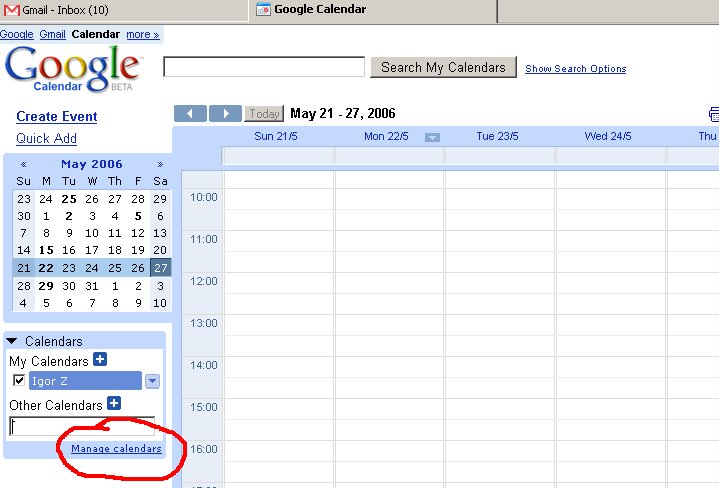Go to previous week arrow button
This screenshot has width=719, height=488.
click(x=190, y=113)
